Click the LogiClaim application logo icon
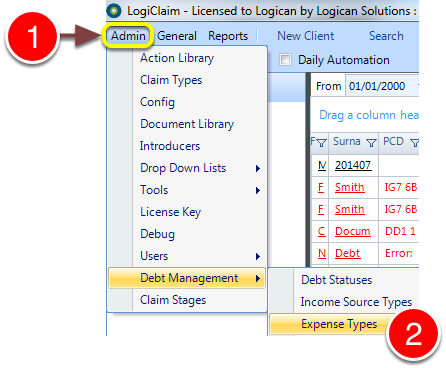The width and height of the screenshot is (446, 368). pyautogui.click(x=114, y=11)
